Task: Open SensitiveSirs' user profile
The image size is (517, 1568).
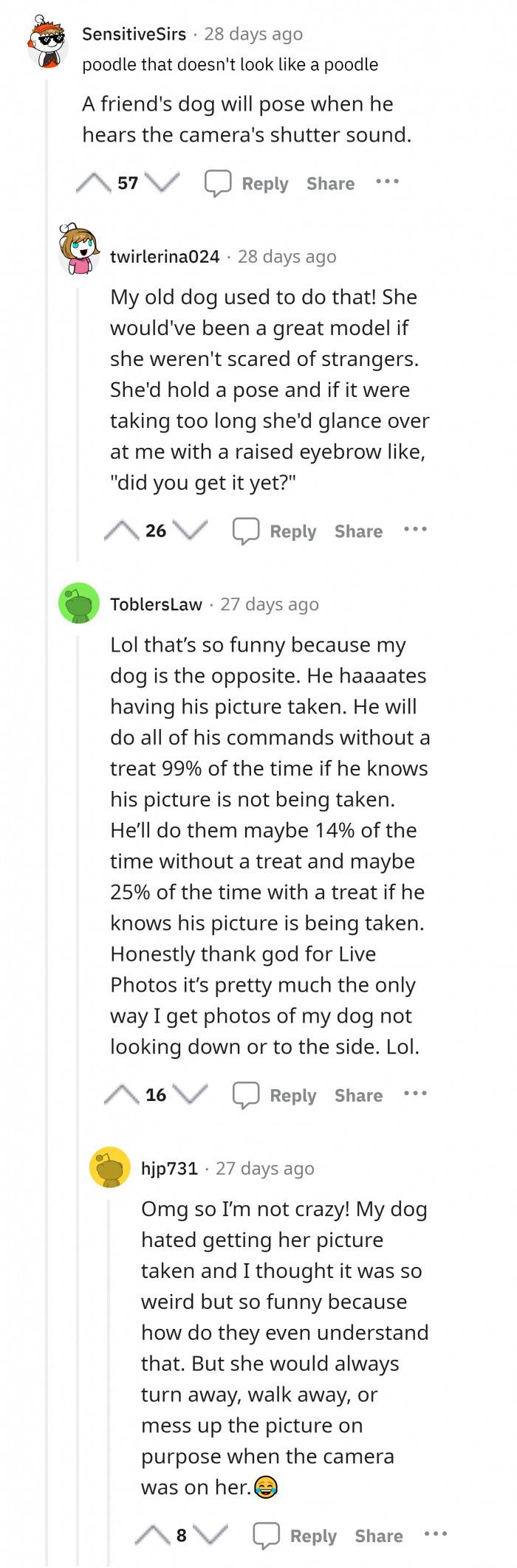Action: point(134,34)
